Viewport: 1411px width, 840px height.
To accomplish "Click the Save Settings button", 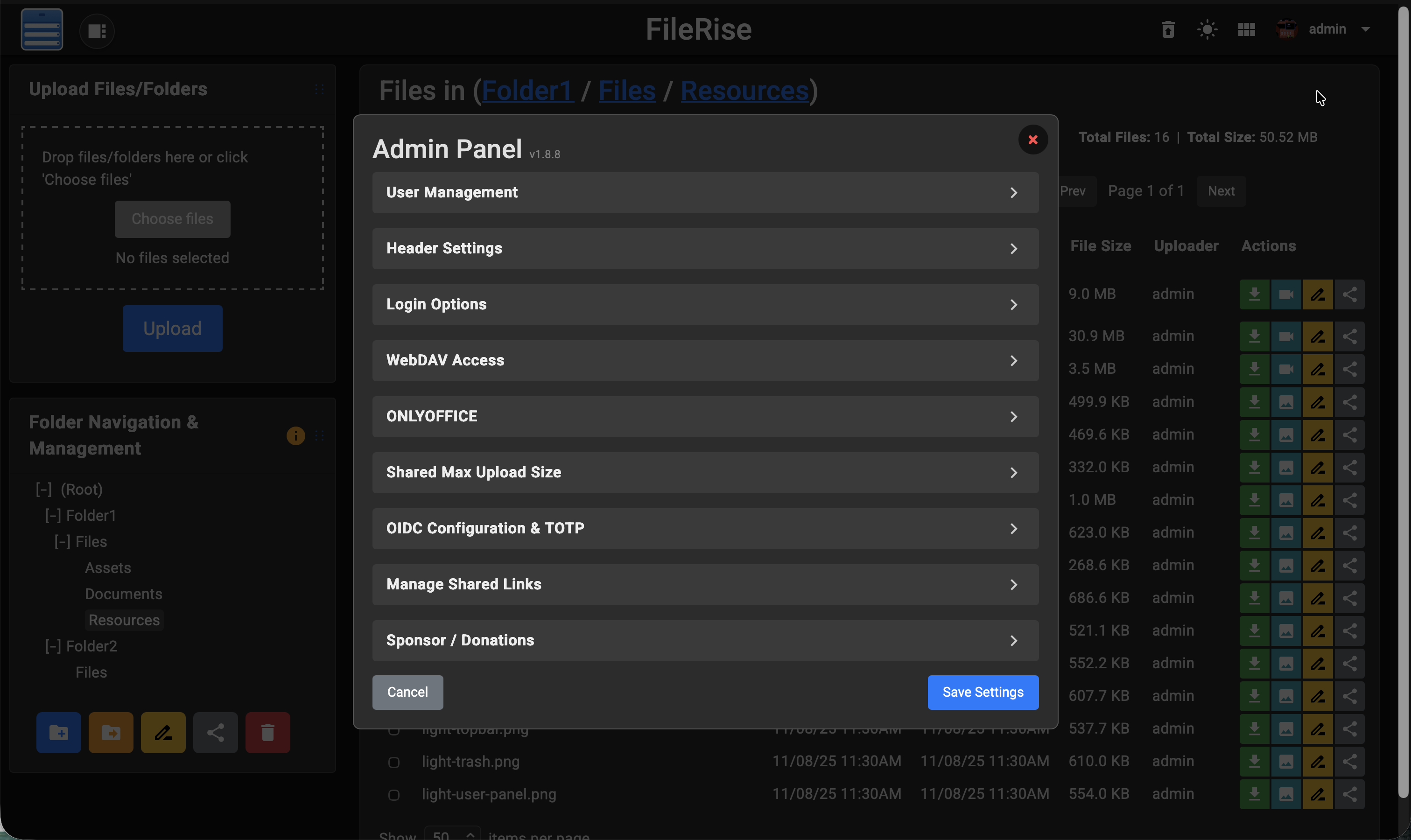I will [983, 692].
